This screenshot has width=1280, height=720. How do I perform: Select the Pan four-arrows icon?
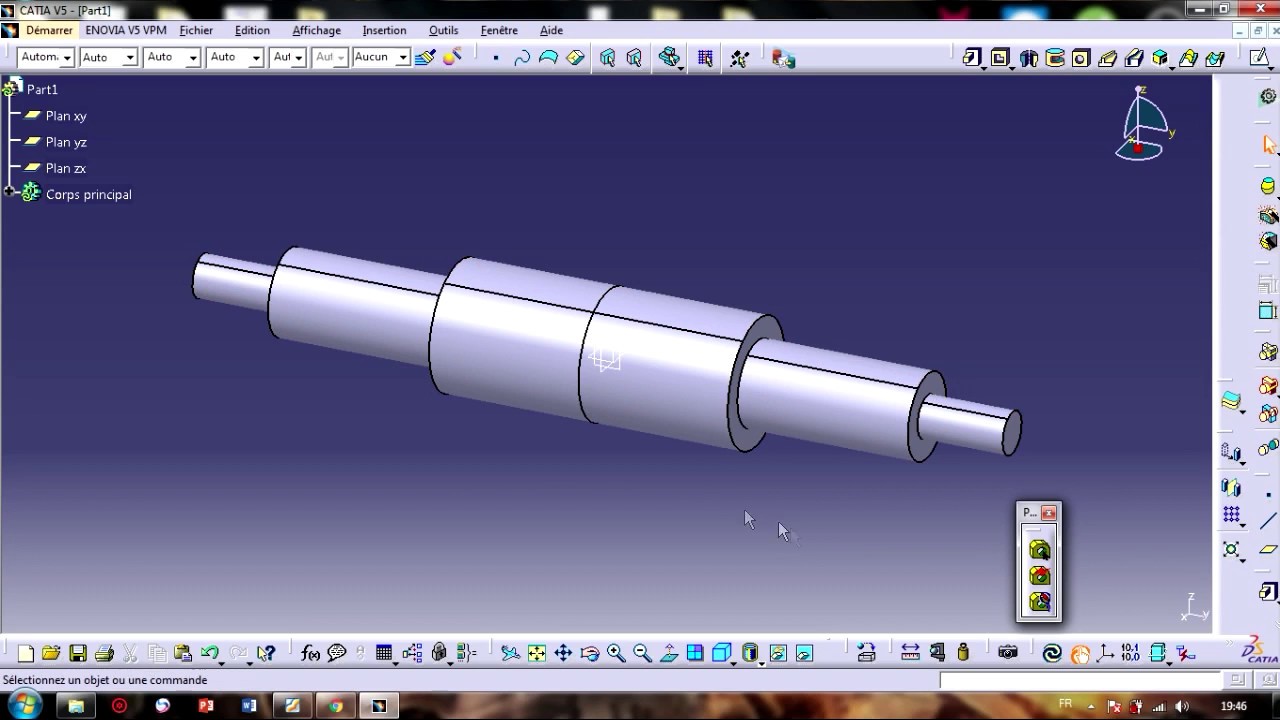tap(563, 653)
